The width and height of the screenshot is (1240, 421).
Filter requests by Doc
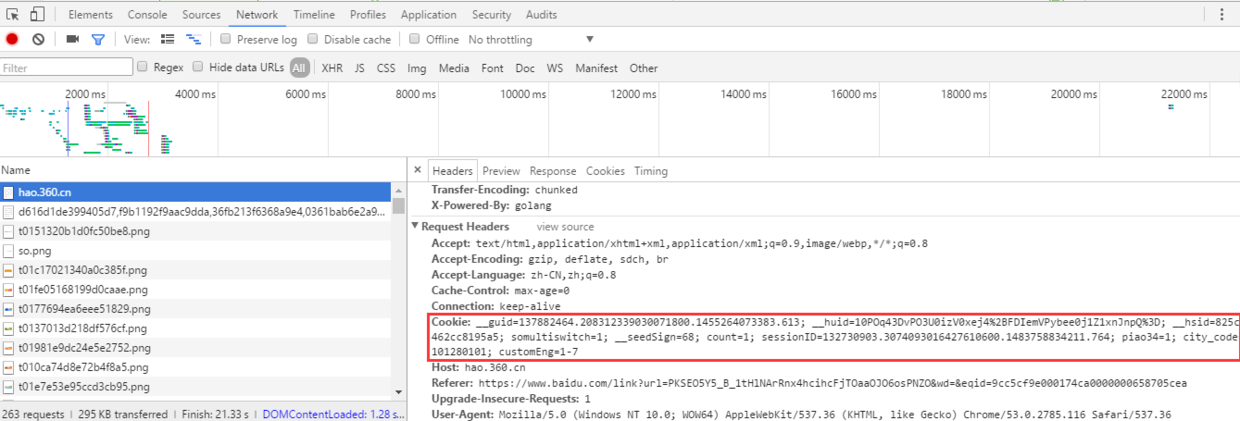point(525,68)
